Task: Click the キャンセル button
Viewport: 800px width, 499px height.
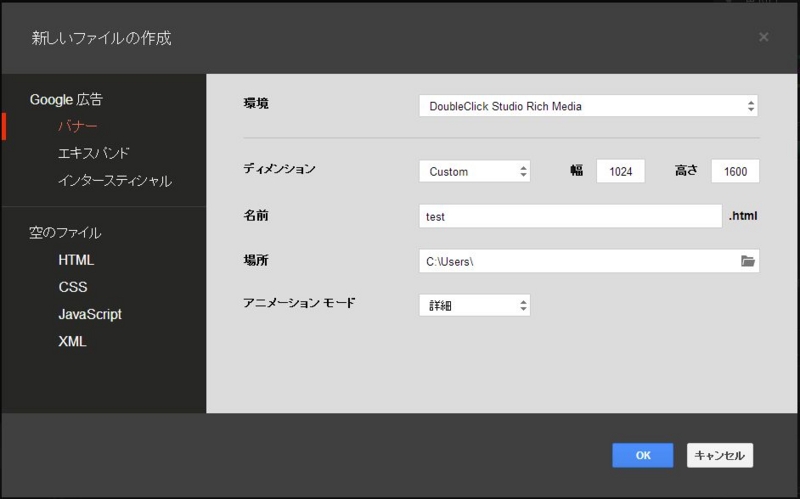Action: point(719,455)
